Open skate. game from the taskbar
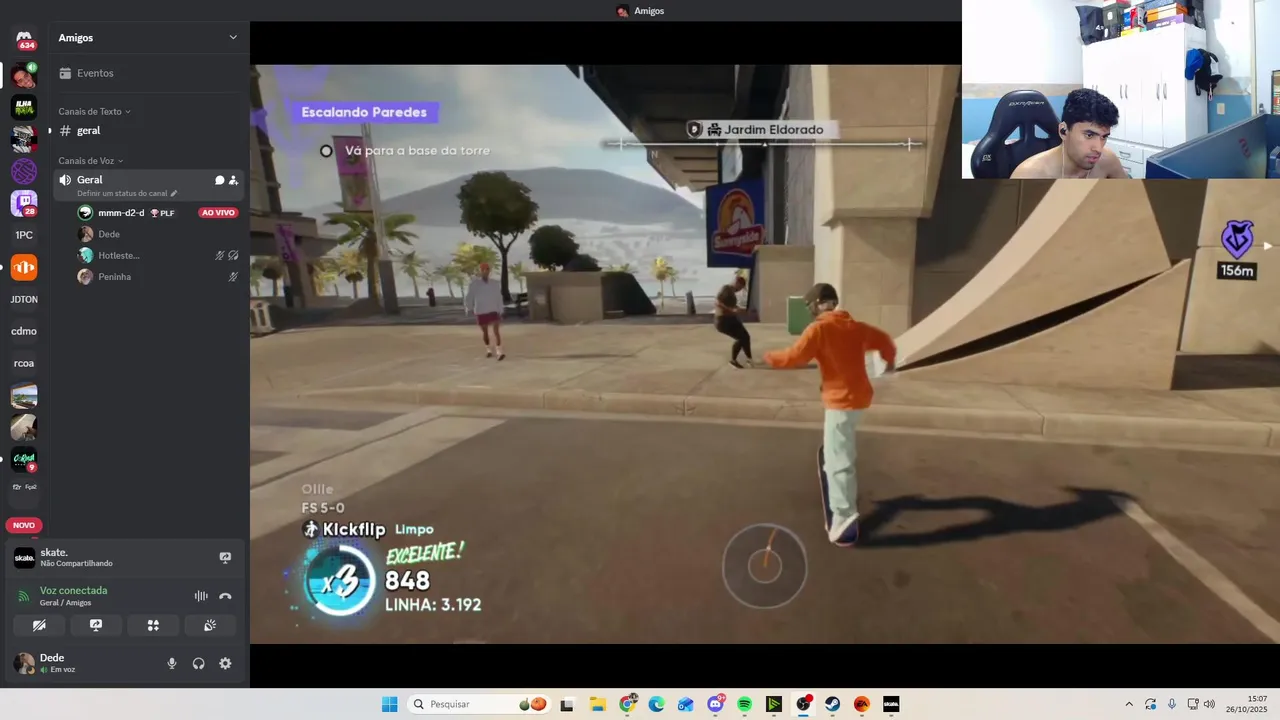Screen dimensions: 1280x720 891,704
